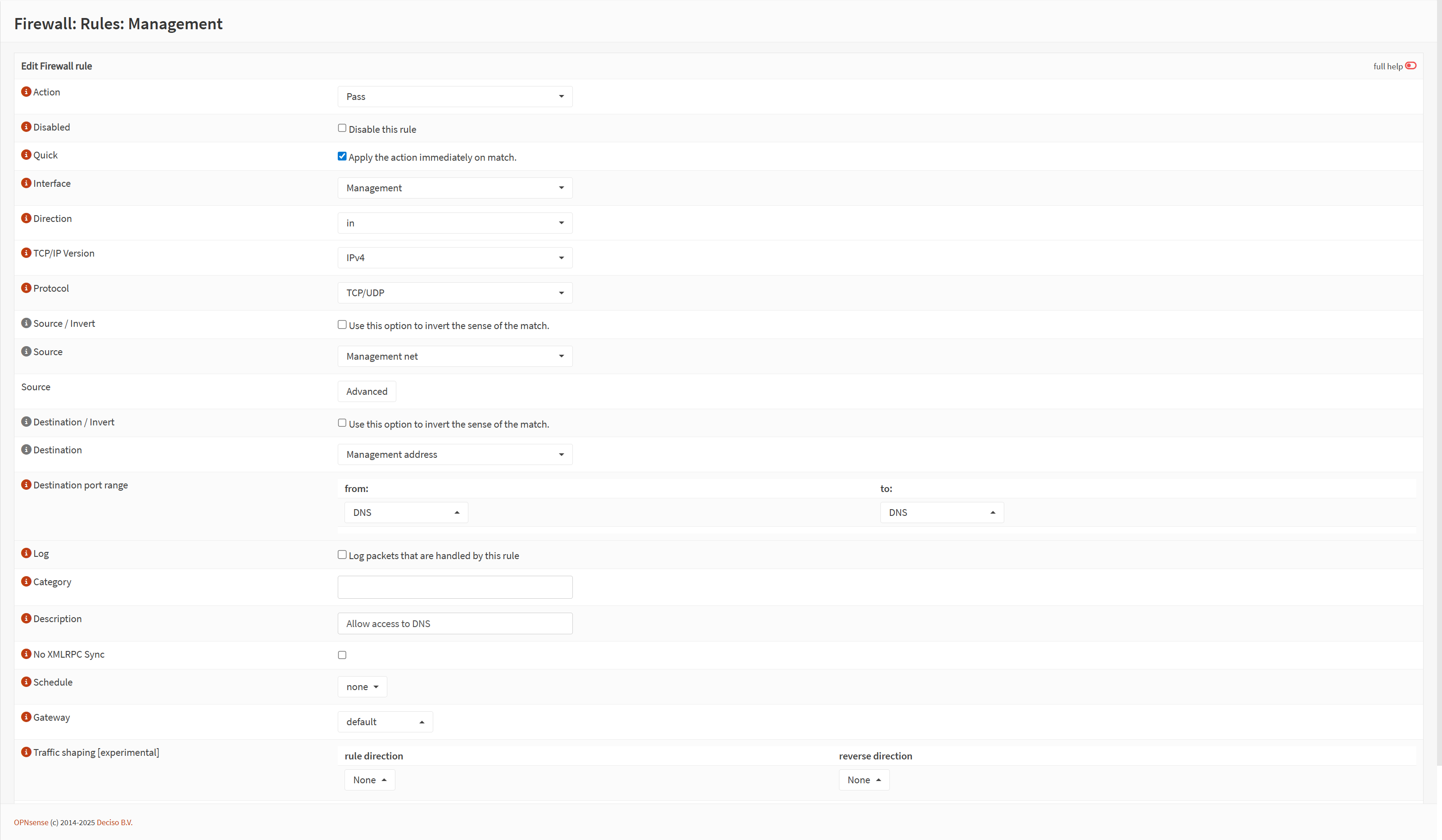Image resolution: width=1442 pixels, height=840 pixels.
Task: Click the Description text field
Action: 454,623
